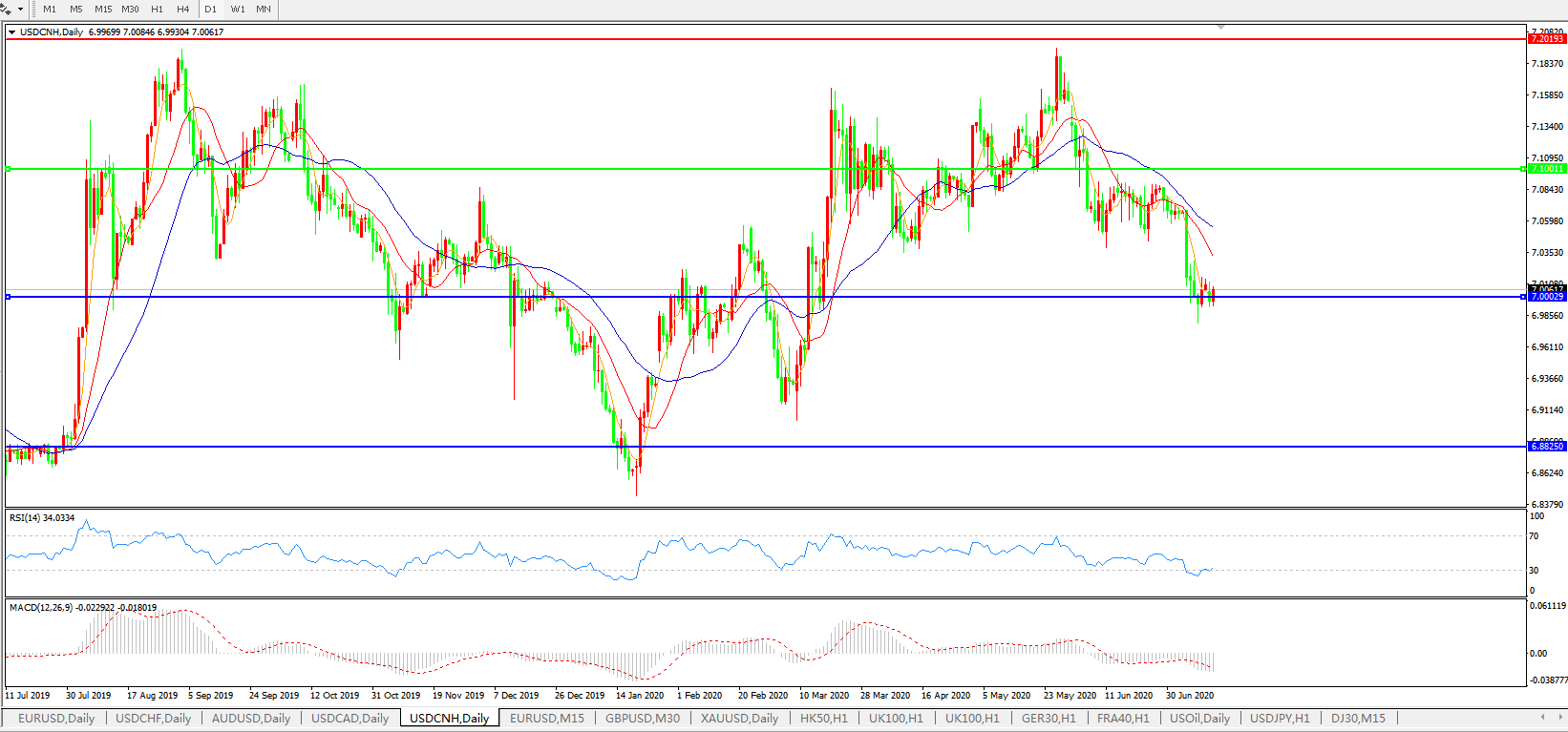Switch to the XAUUSD,Daily tab

coord(739,719)
